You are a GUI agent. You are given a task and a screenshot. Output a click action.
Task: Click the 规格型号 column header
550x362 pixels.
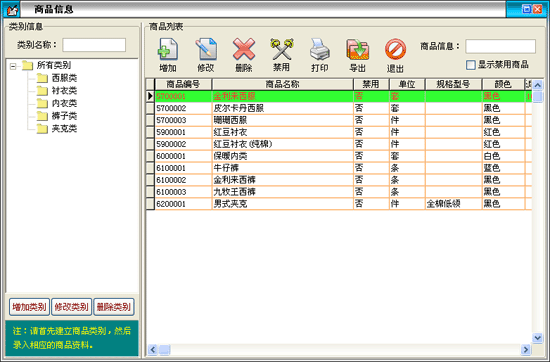tap(453, 84)
